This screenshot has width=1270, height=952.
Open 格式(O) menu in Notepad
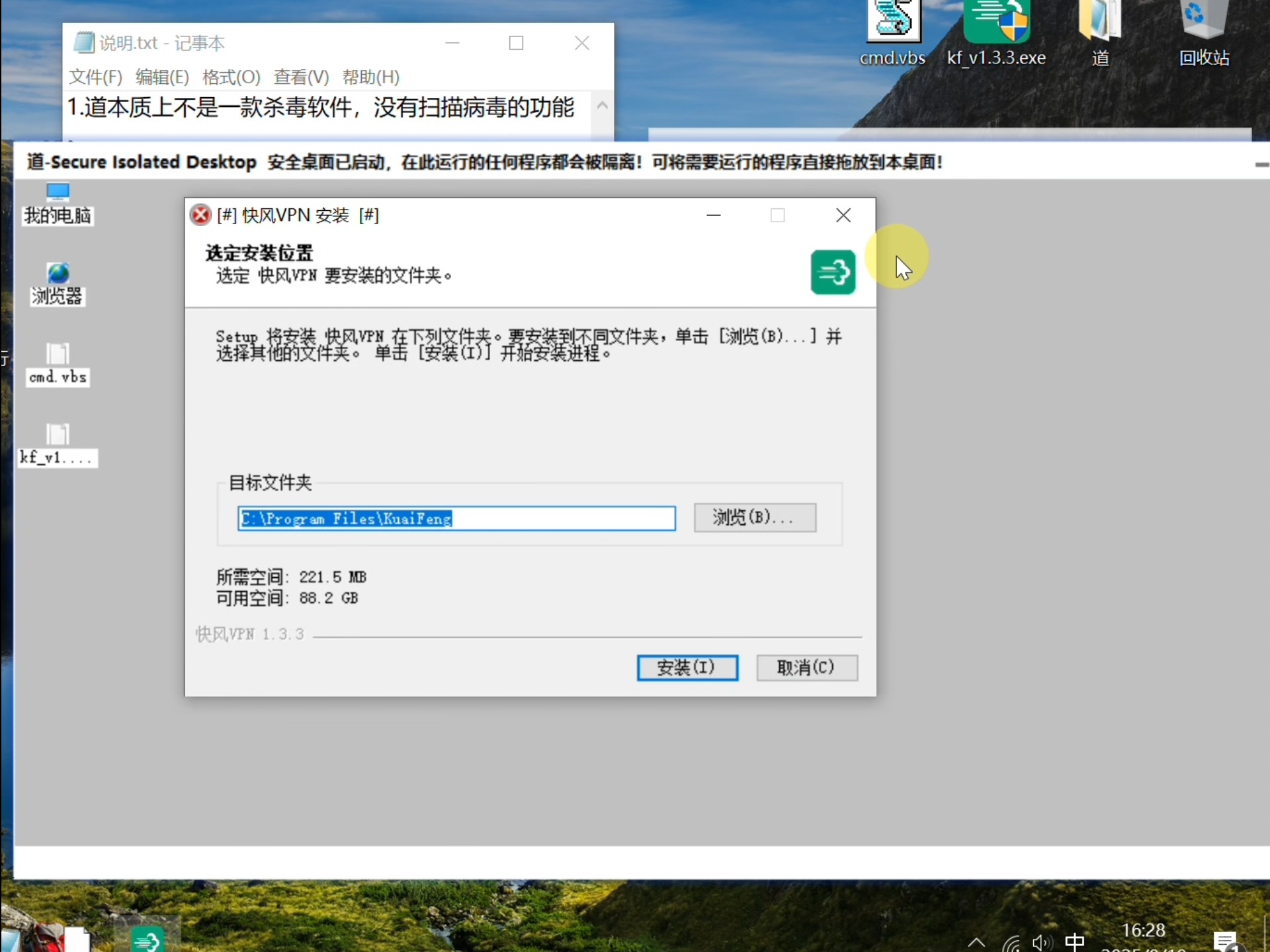pos(232,77)
